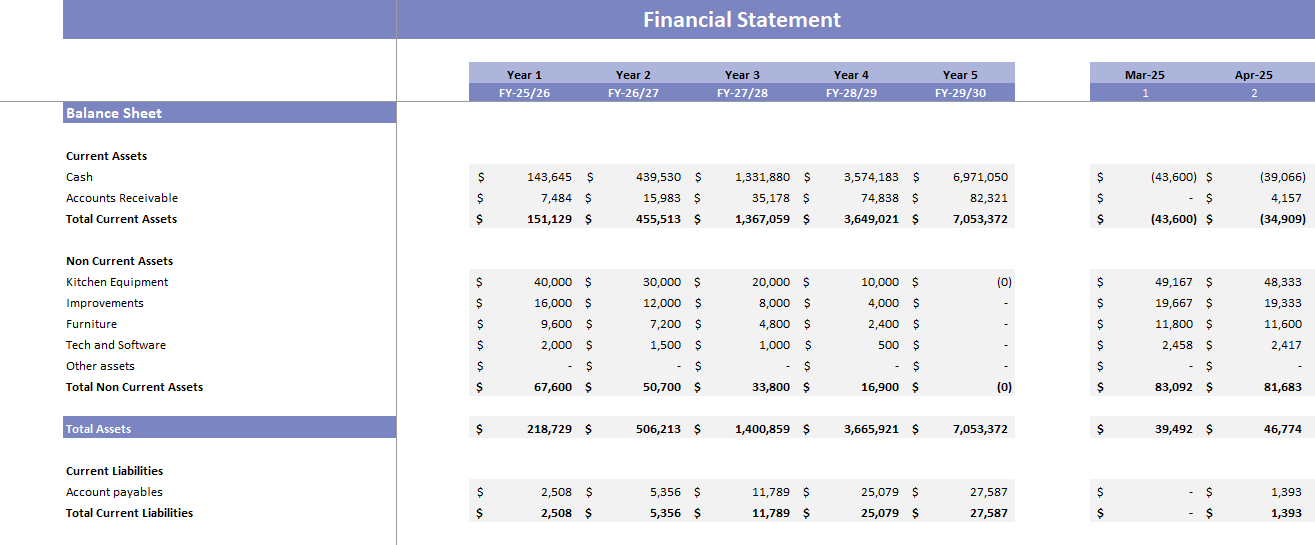The image size is (1315, 545).
Task: Select the Total Assets row label
Action: click(x=229, y=428)
